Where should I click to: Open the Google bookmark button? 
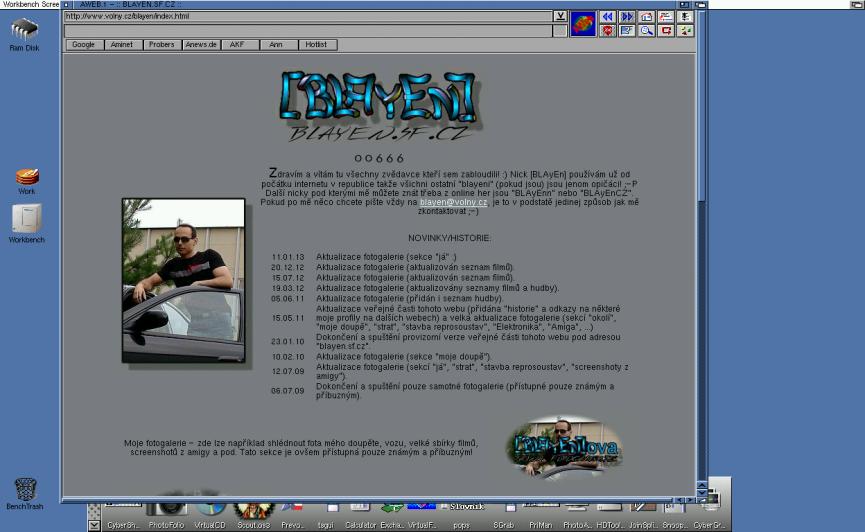83,45
